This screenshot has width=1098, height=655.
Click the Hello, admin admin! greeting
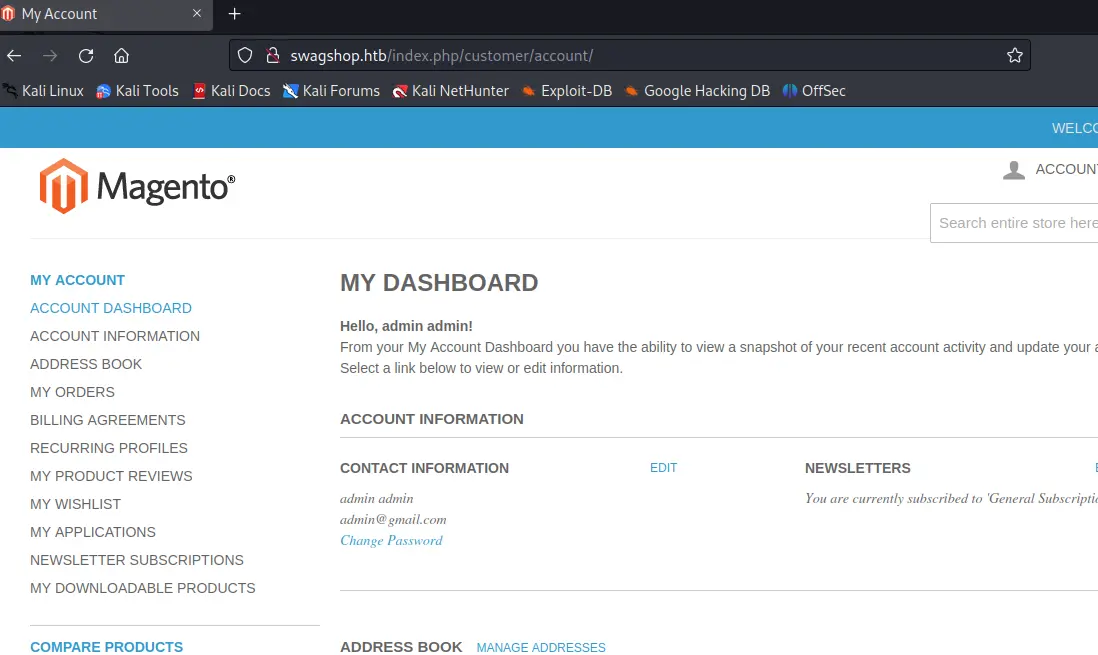click(x=406, y=326)
